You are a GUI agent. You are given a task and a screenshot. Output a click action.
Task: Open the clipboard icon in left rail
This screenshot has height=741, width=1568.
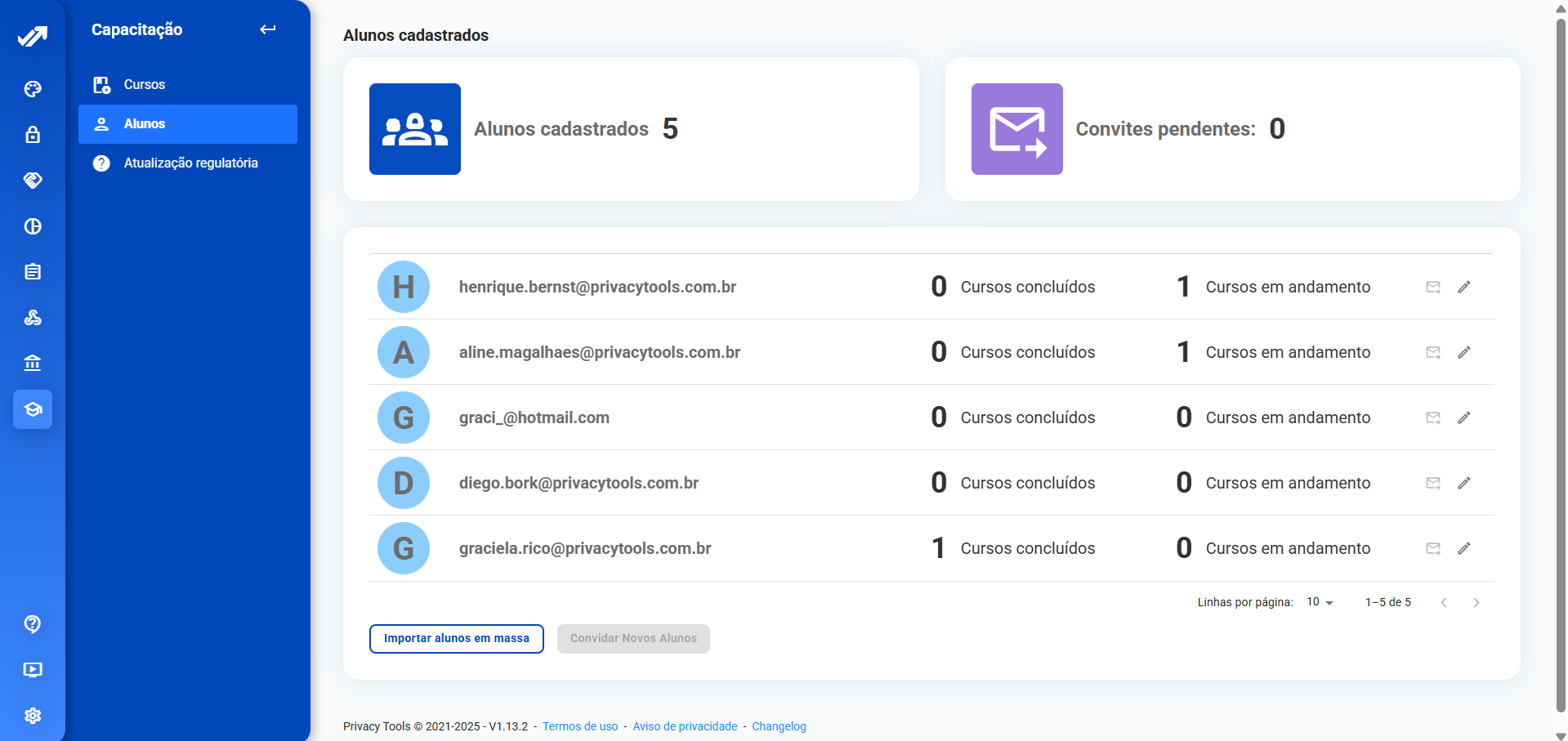tap(33, 272)
